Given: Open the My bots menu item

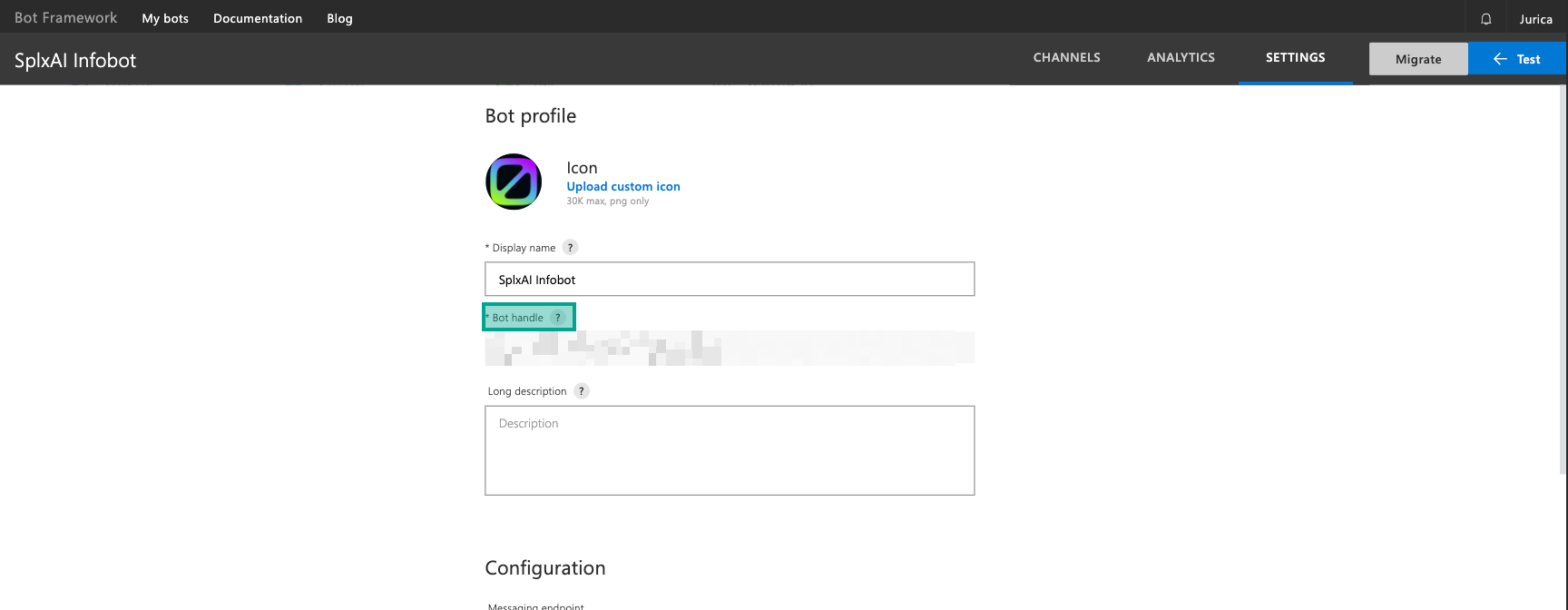Looking at the screenshot, I should pos(165,18).
